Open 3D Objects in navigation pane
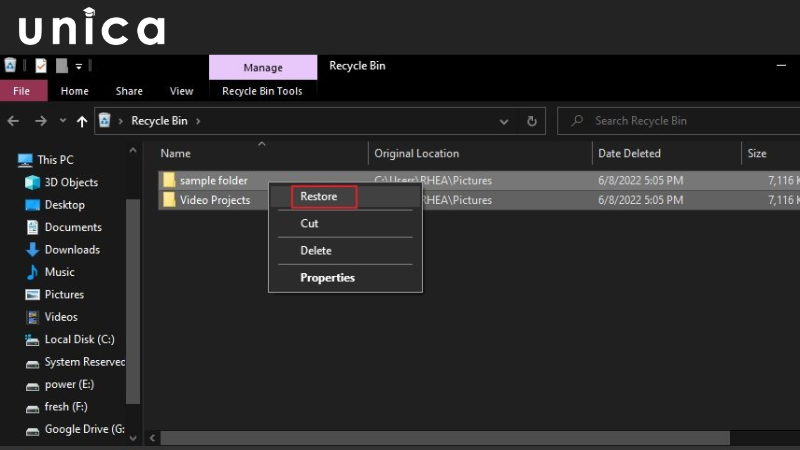The image size is (800, 450). [x=70, y=182]
